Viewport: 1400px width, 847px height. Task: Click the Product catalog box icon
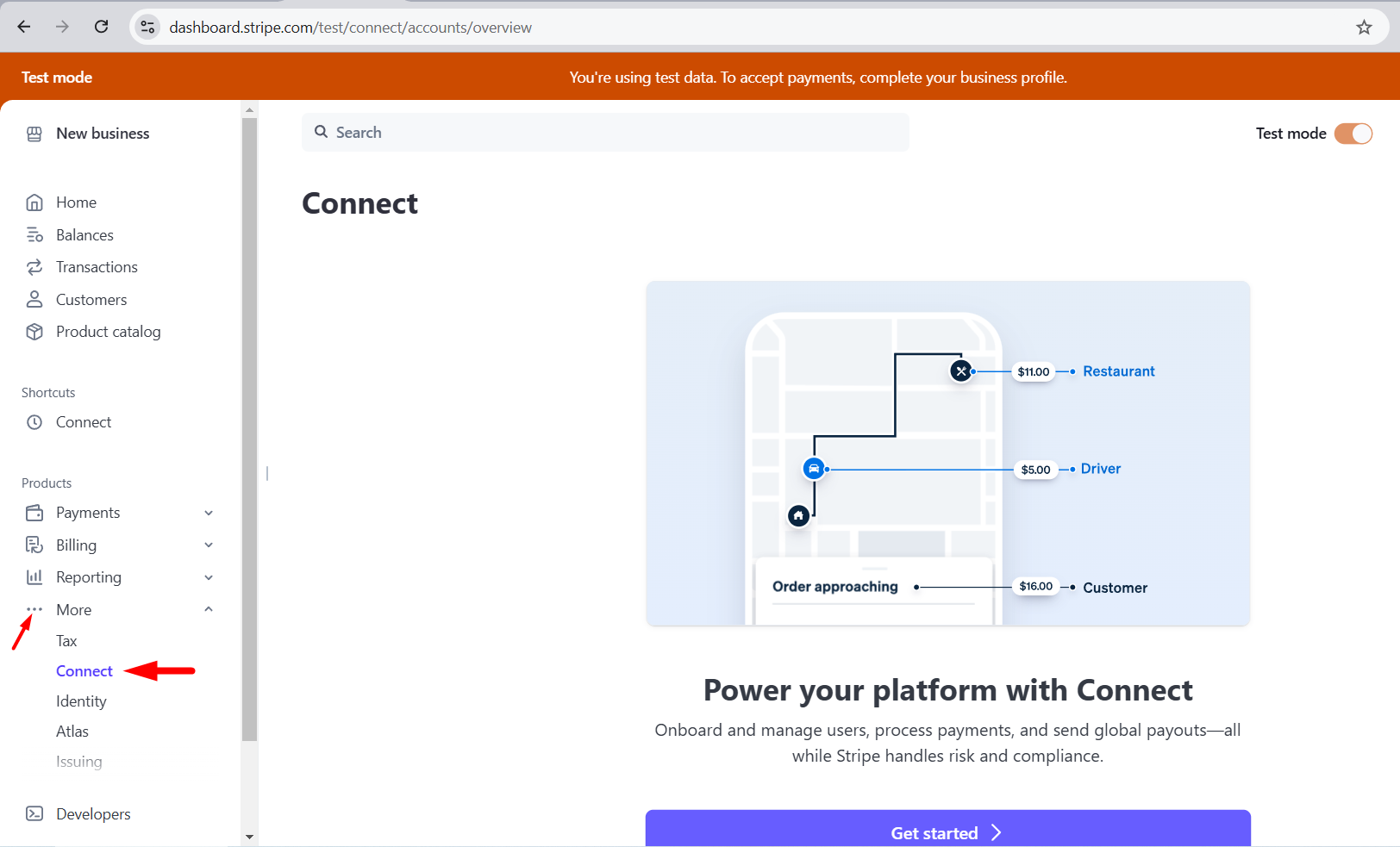click(x=34, y=332)
